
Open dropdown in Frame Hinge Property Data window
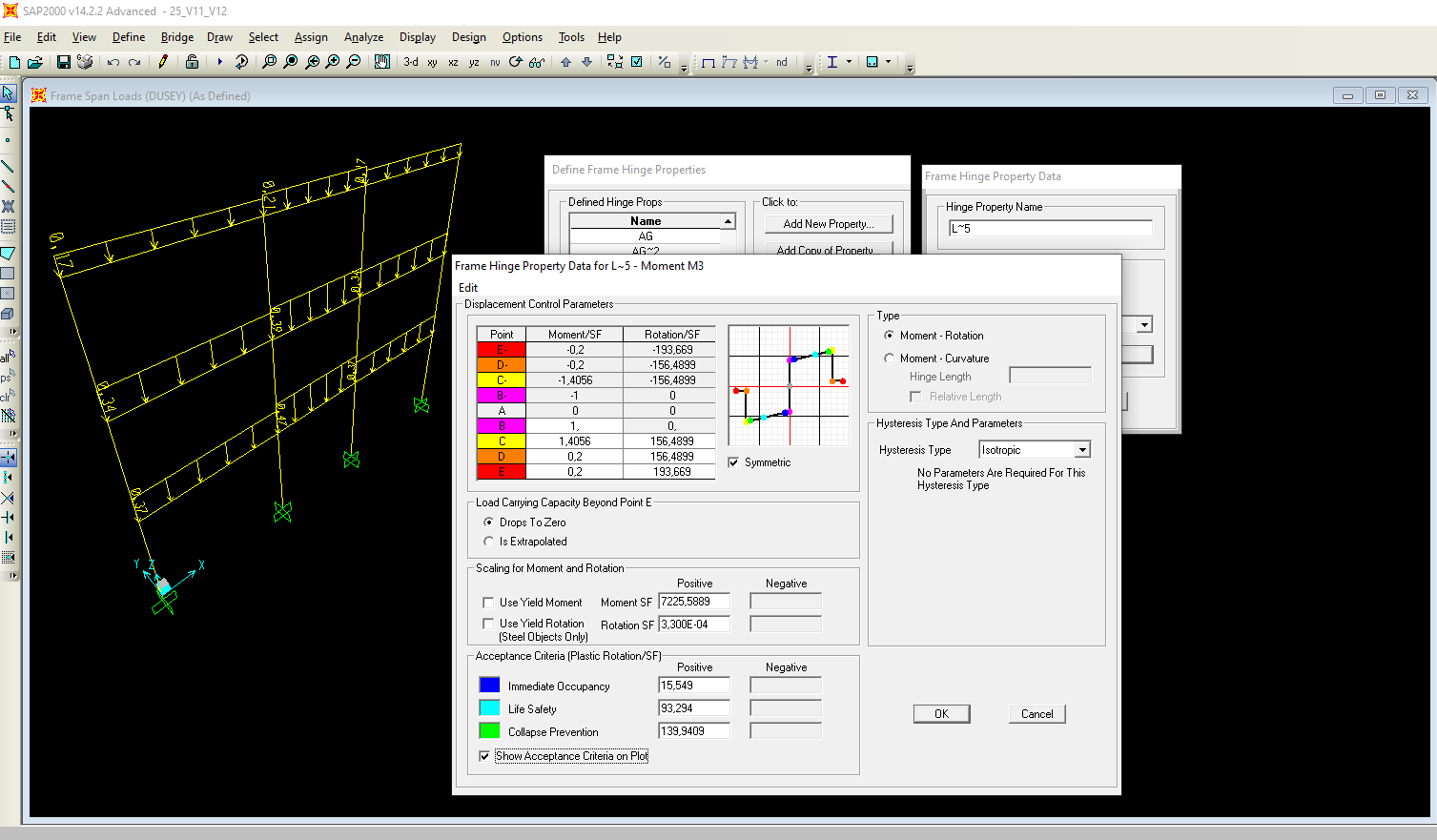coord(1144,325)
